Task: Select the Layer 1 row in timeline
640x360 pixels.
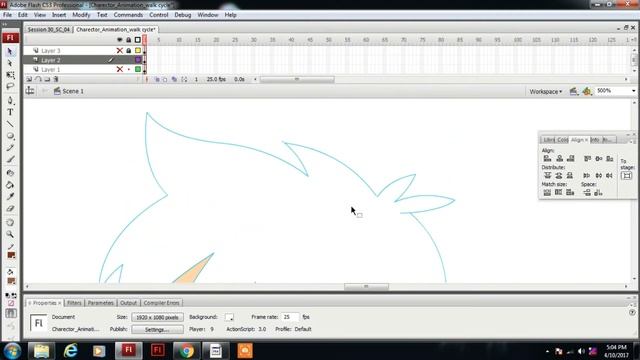Action: click(x=84, y=69)
